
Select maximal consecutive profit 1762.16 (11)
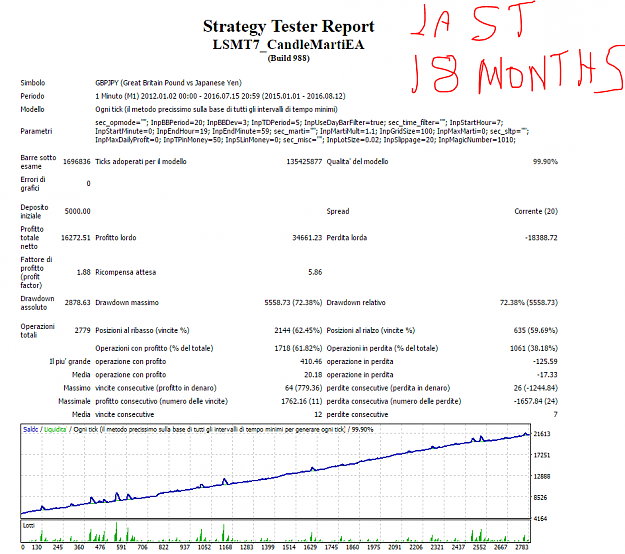301,401
